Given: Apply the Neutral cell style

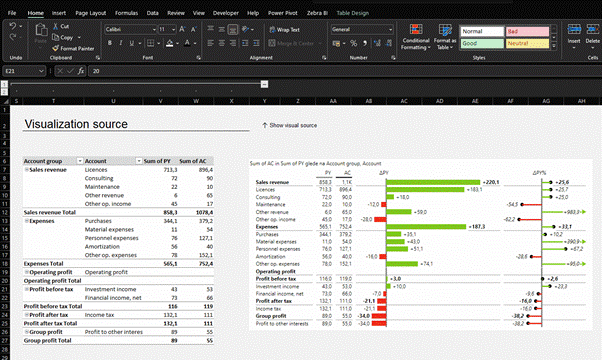Looking at the screenshot, I should pos(527,43).
